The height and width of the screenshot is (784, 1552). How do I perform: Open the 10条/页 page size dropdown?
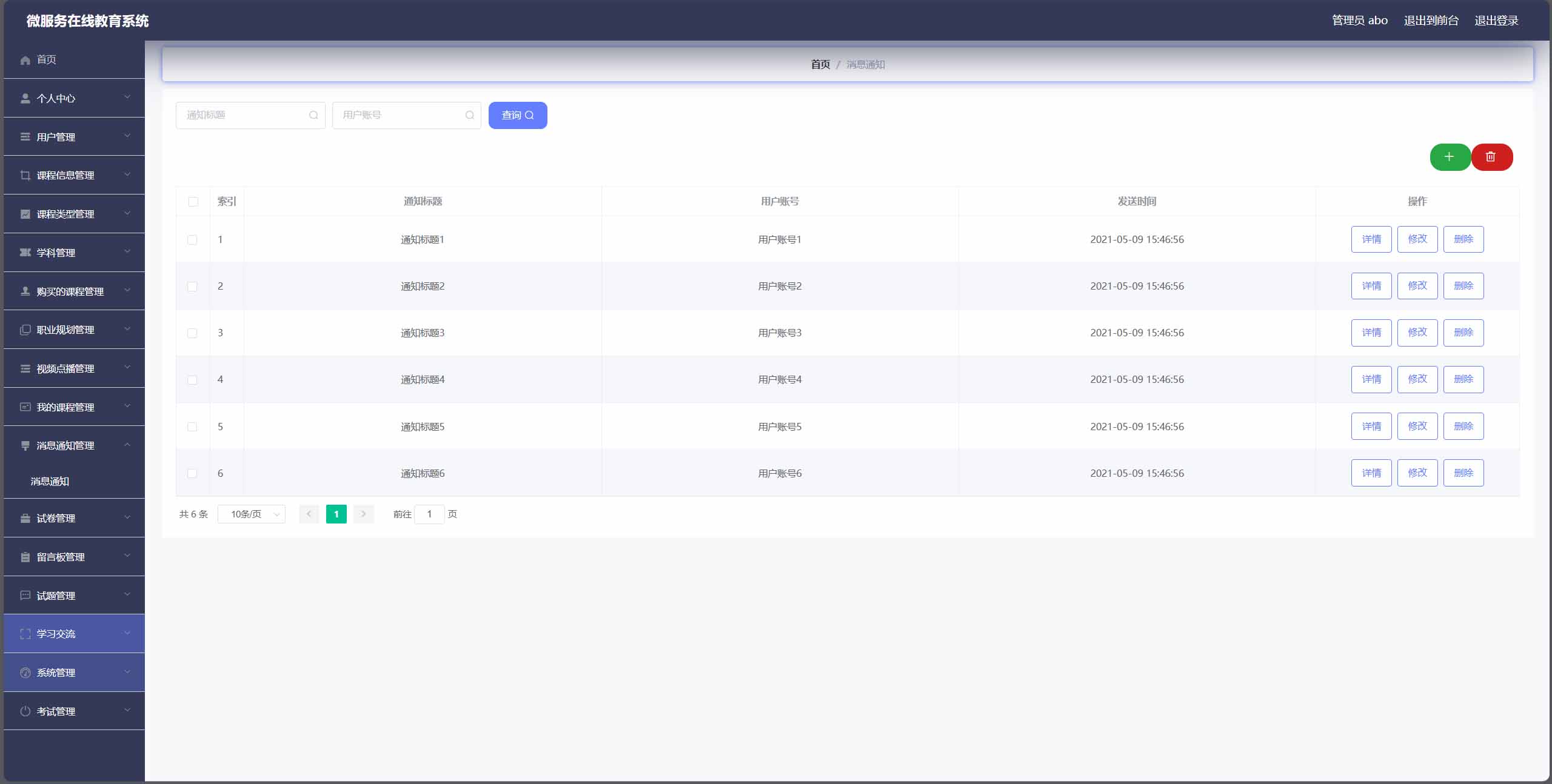[x=252, y=514]
